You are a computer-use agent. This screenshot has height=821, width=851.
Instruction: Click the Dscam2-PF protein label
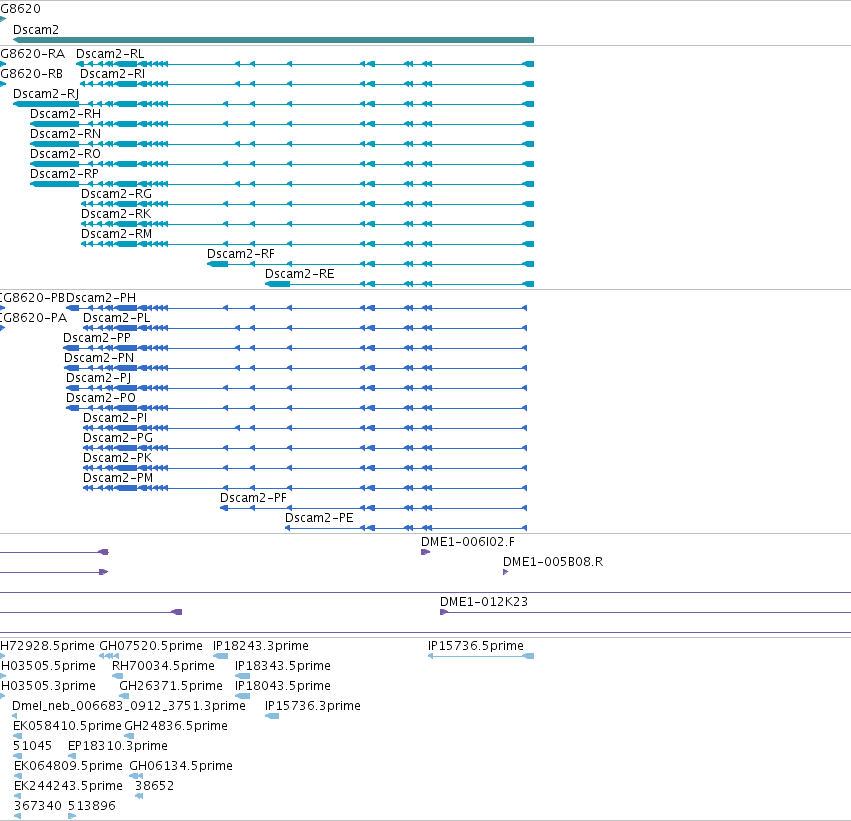point(253,499)
